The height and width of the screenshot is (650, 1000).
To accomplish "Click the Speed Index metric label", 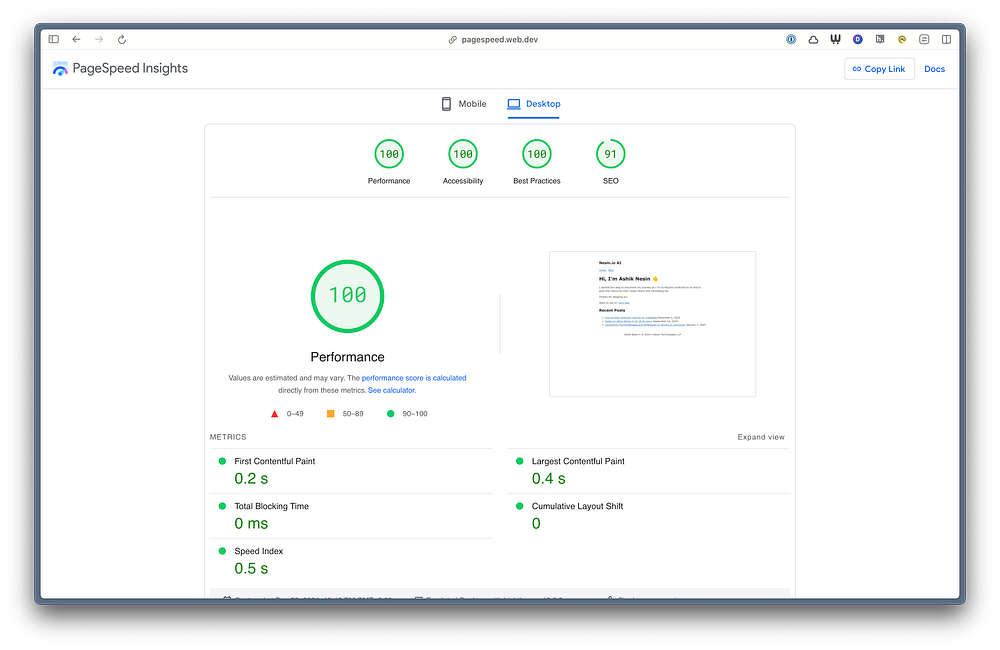I will pos(258,551).
